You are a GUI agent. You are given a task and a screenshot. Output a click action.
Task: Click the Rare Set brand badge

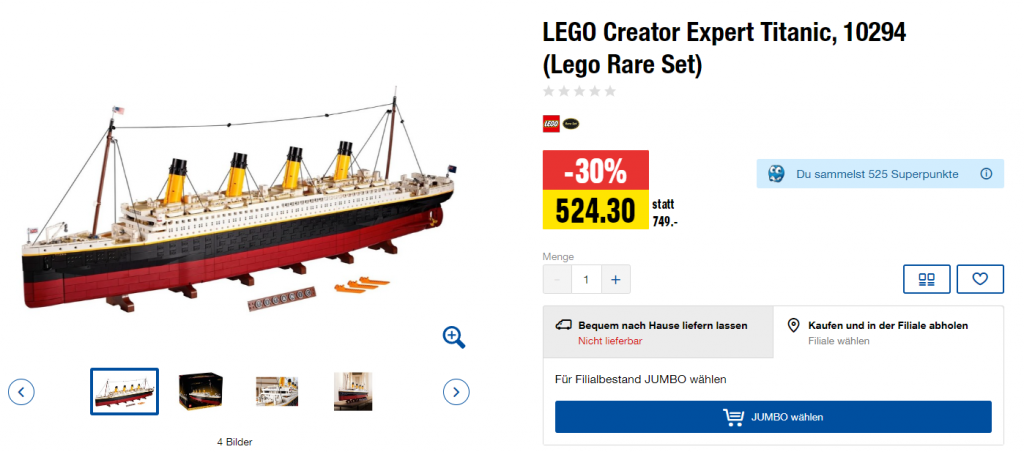pyautogui.click(x=571, y=124)
